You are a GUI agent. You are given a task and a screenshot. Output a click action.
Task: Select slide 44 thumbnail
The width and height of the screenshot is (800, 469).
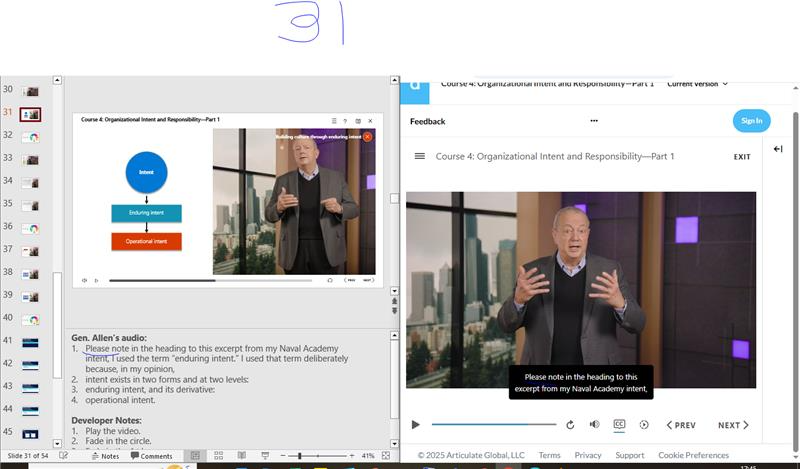pos(31,411)
